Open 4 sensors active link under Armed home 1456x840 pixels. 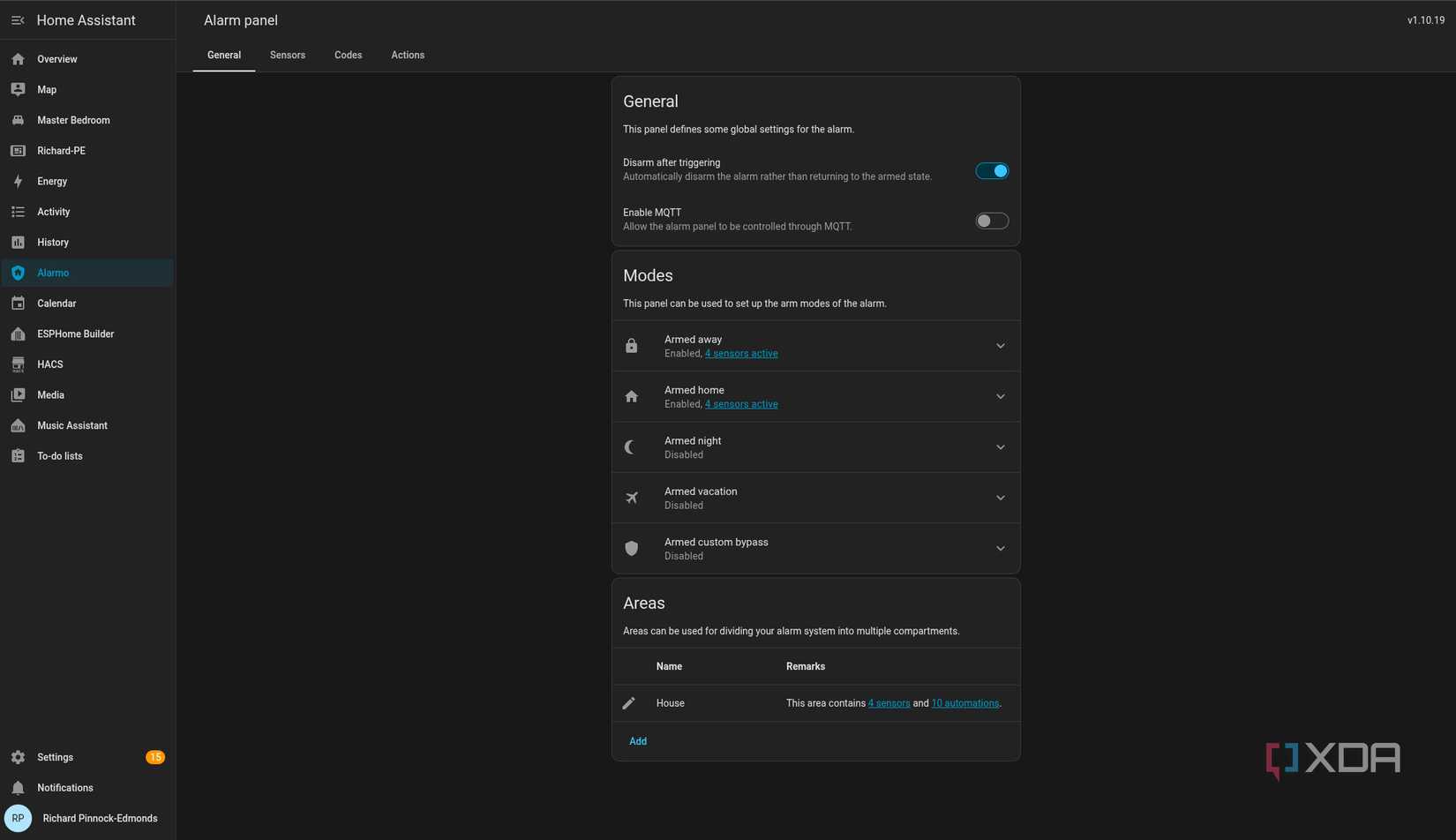[x=741, y=405]
